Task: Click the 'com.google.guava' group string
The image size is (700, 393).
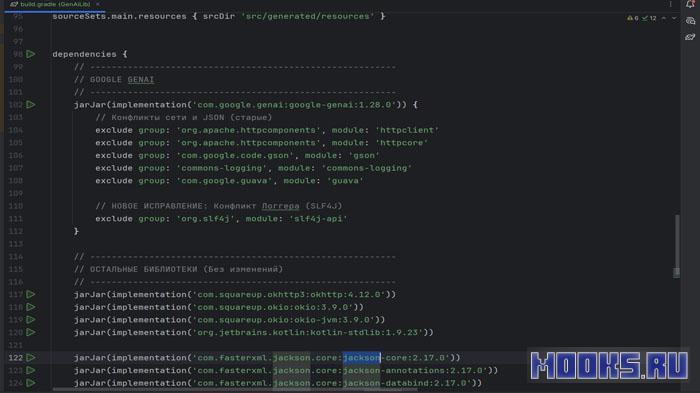Action: (x=225, y=180)
